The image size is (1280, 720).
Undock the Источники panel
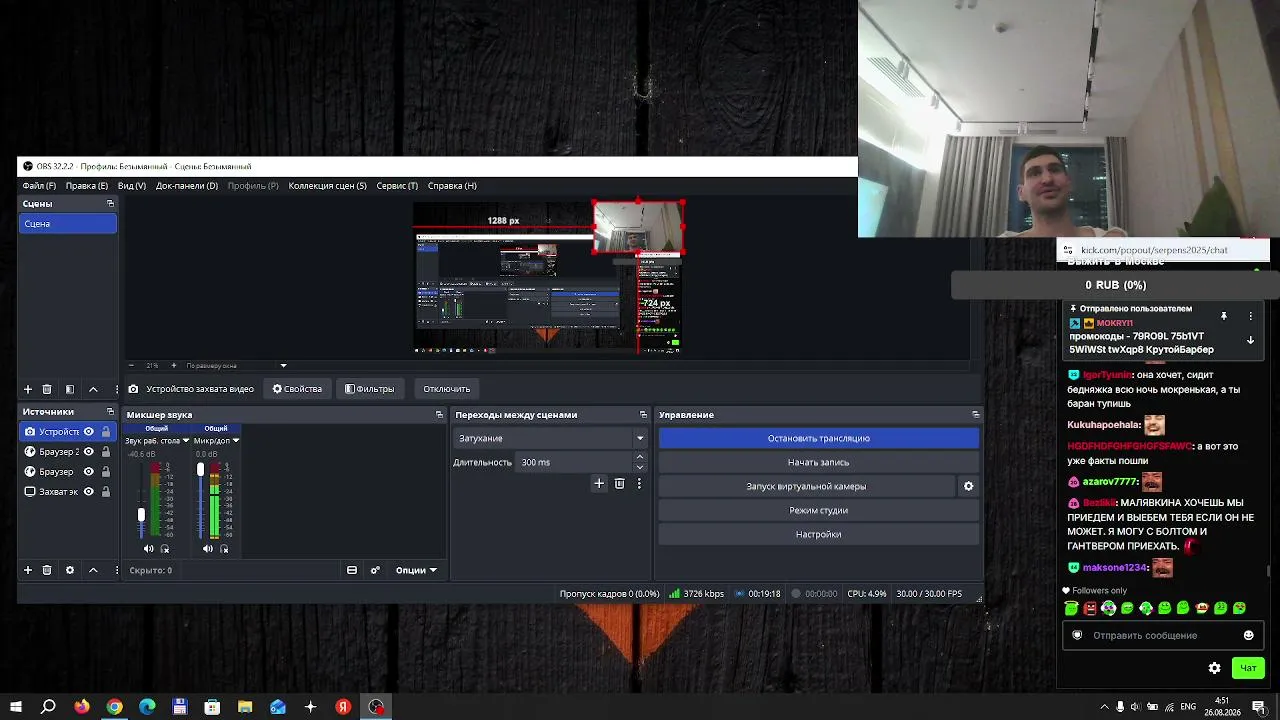click(111, 412)
